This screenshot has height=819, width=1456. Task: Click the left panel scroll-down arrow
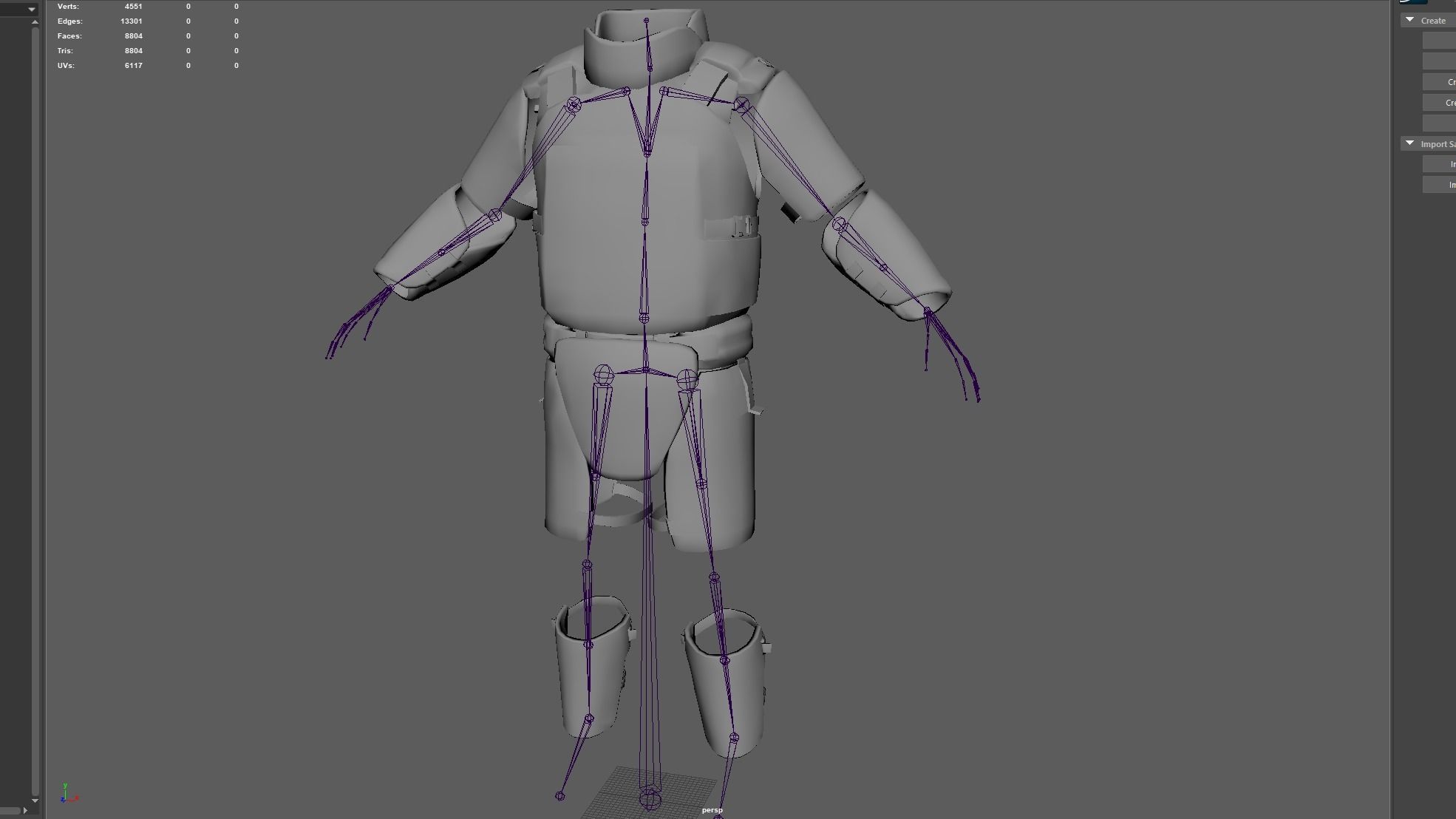pyautogui.click(x=35, y=801)
